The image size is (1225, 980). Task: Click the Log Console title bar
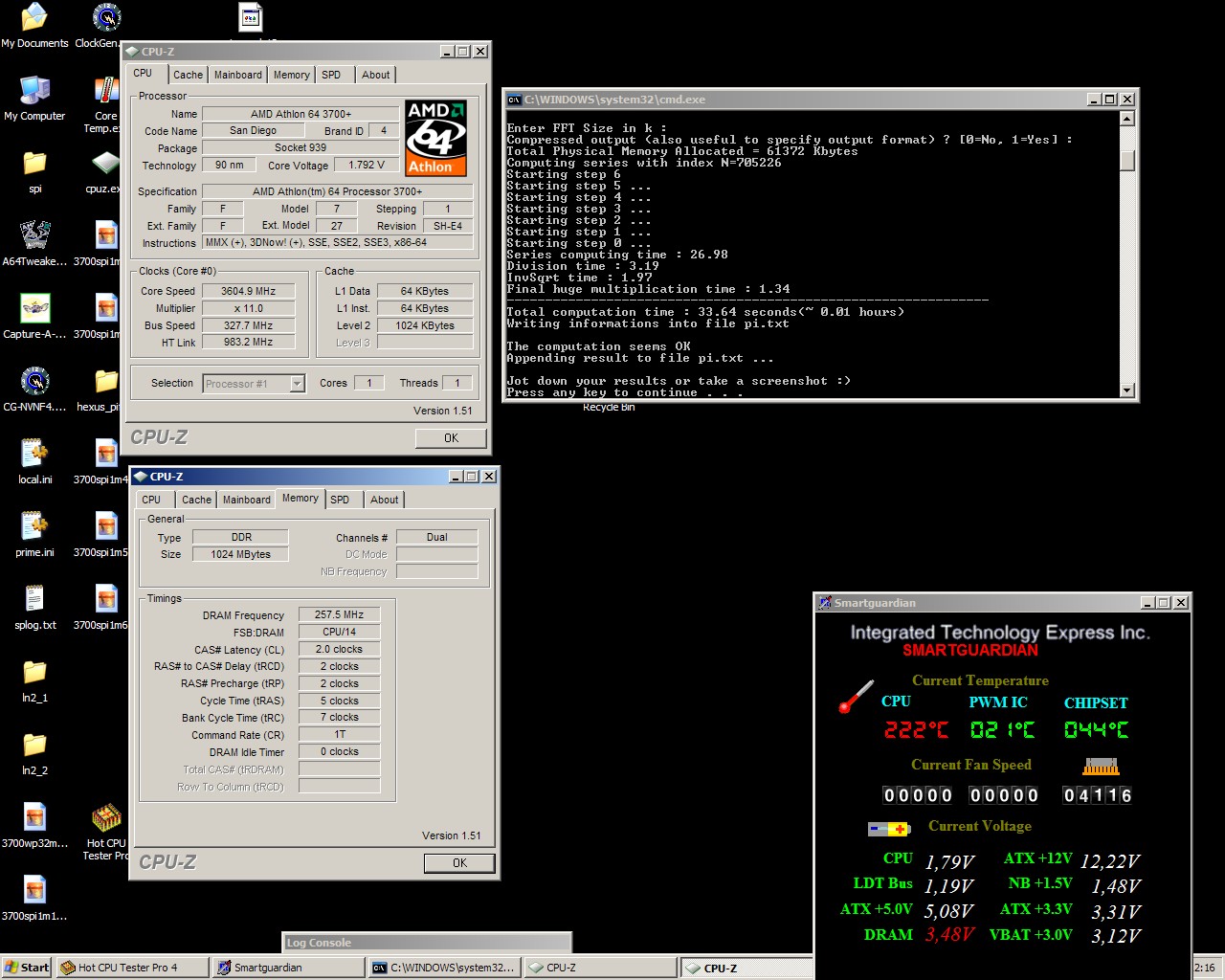[427, 943]
